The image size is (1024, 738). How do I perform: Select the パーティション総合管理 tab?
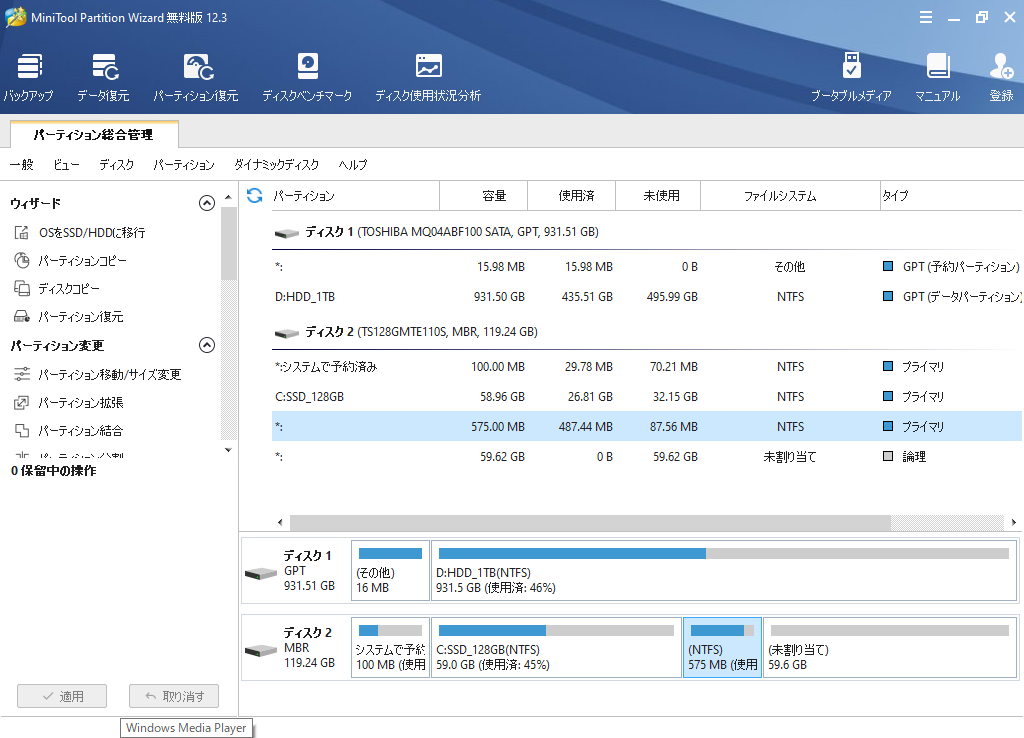point(94,135)
